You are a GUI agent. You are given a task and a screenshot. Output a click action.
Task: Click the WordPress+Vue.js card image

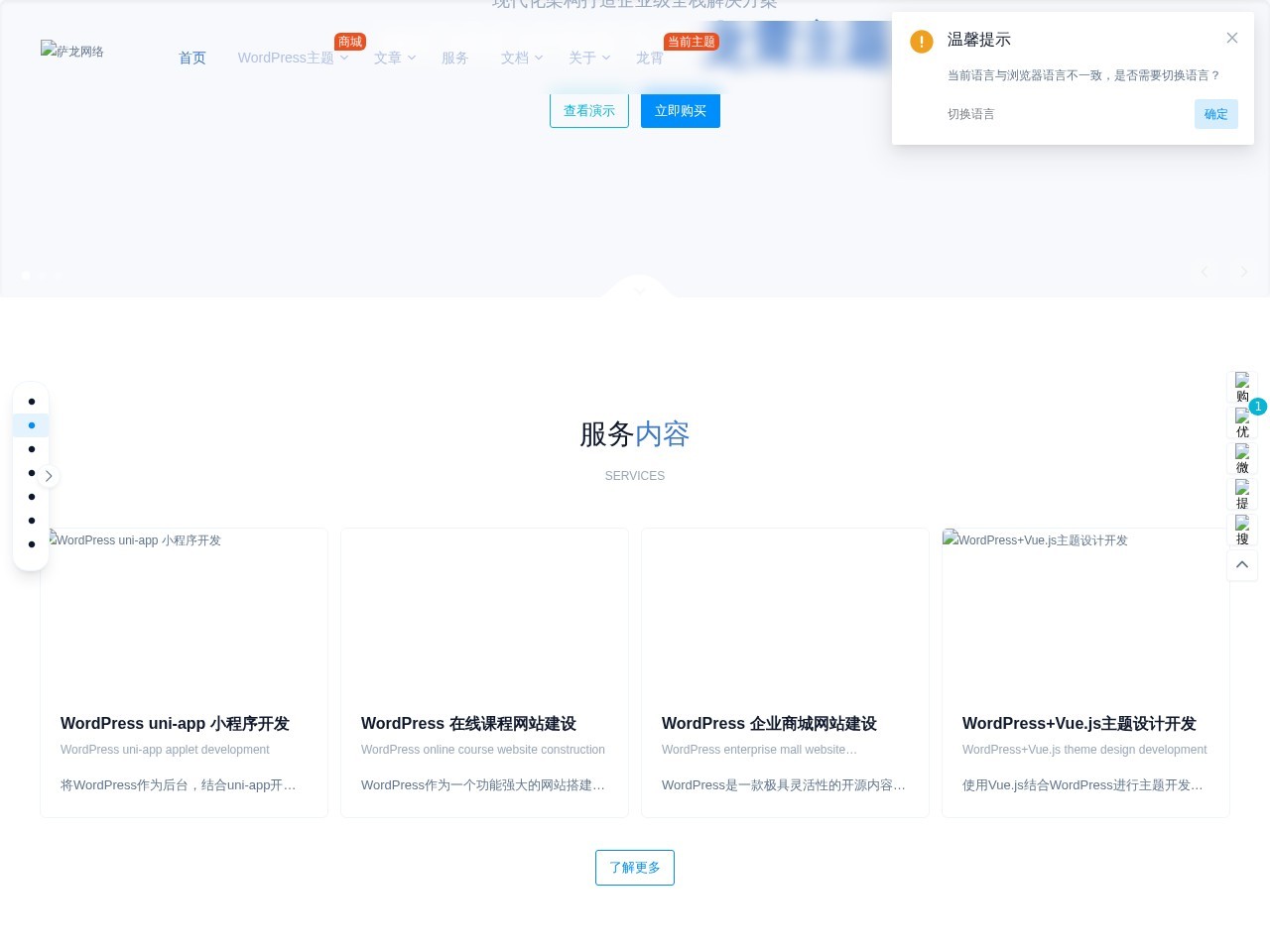pyautogui.click(x=1085, y=611)
